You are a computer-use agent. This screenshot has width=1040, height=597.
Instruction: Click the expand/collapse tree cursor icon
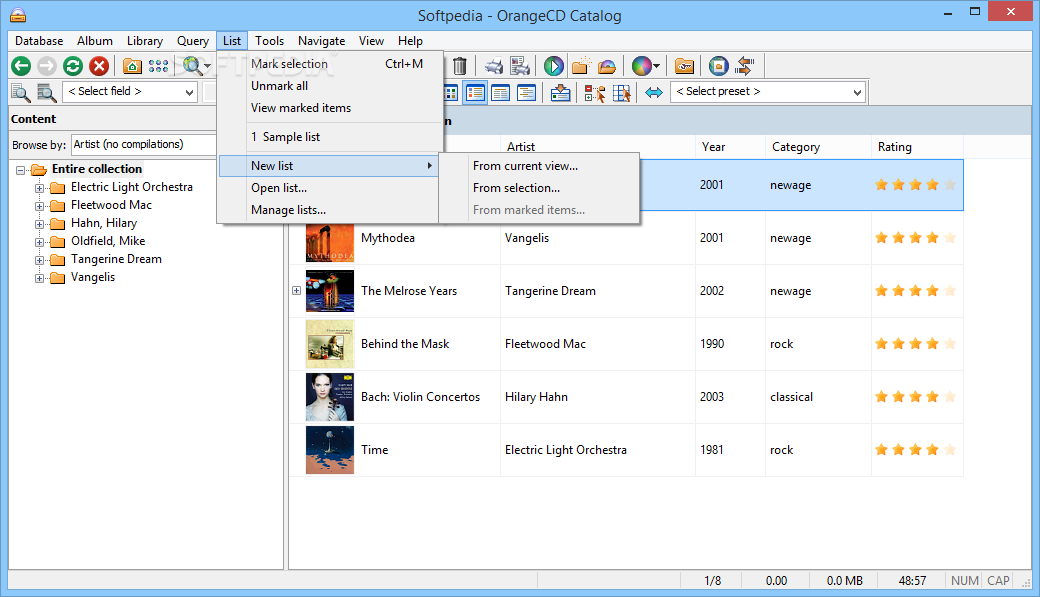coord(594,92)
